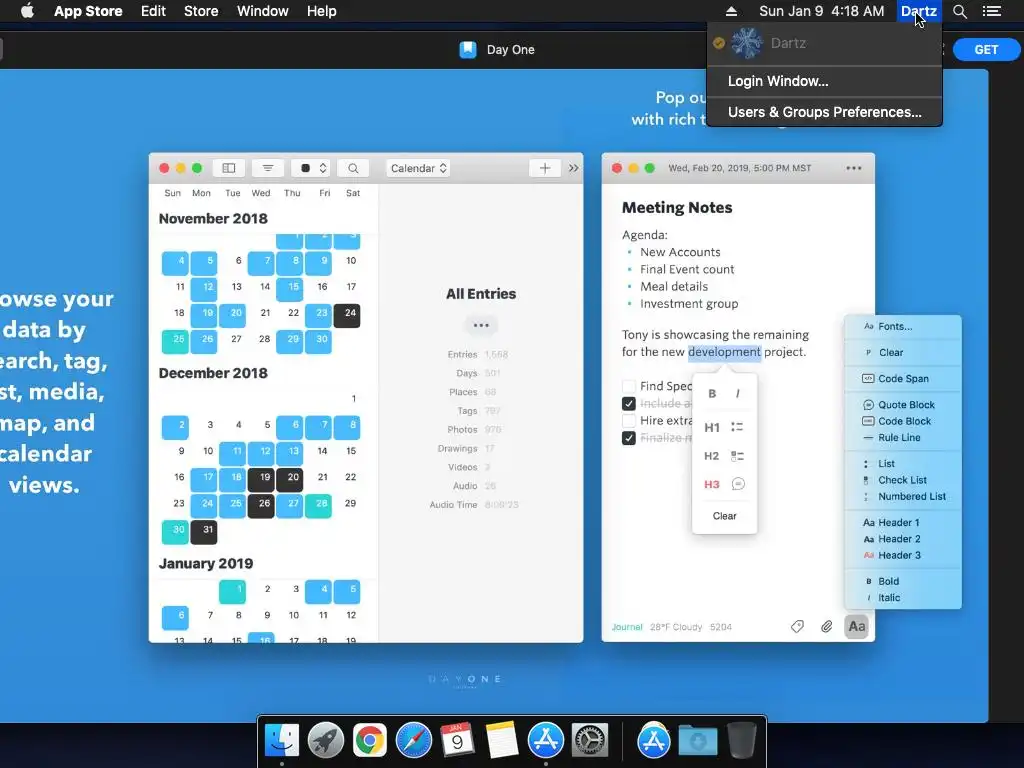This screenshot has width=1024, height=768.
Task: Choose Check List in format menu
Action: click(x=903, y=480)
